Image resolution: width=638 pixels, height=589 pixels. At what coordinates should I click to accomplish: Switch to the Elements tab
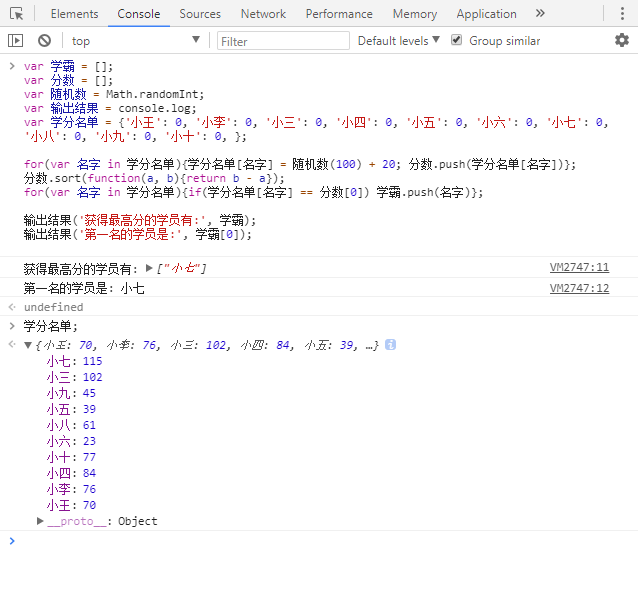(74, 14)
